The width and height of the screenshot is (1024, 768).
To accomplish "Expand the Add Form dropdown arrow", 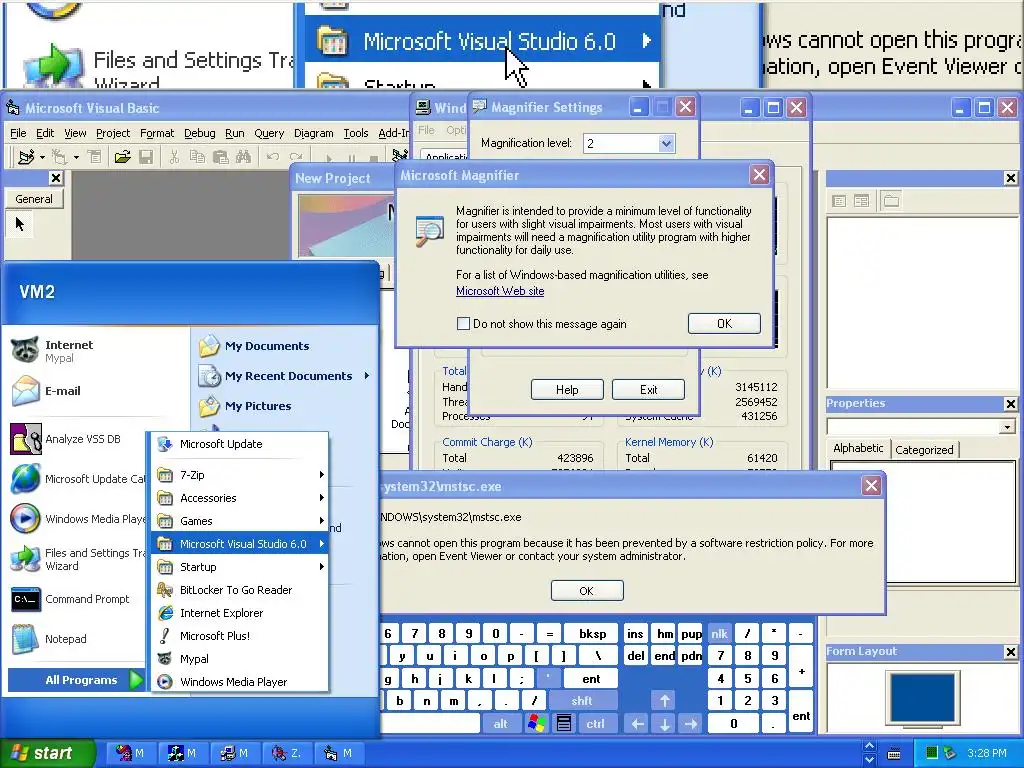I will (x=76, y=157).
